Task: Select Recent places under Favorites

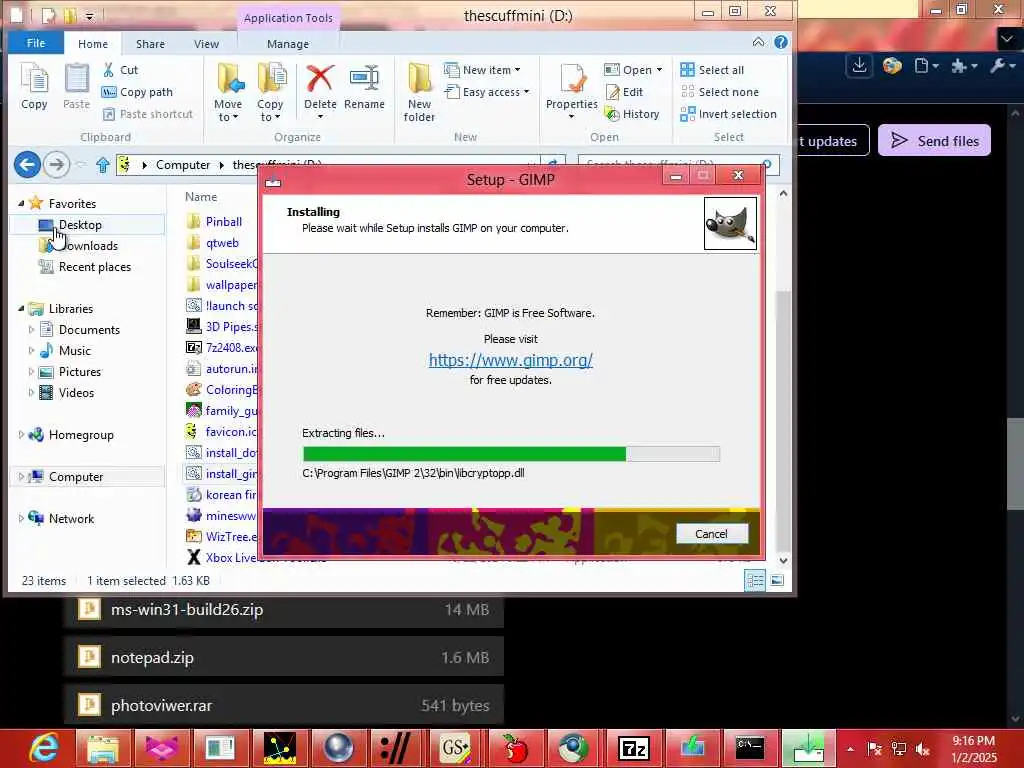Action: [x=95, y=267]
